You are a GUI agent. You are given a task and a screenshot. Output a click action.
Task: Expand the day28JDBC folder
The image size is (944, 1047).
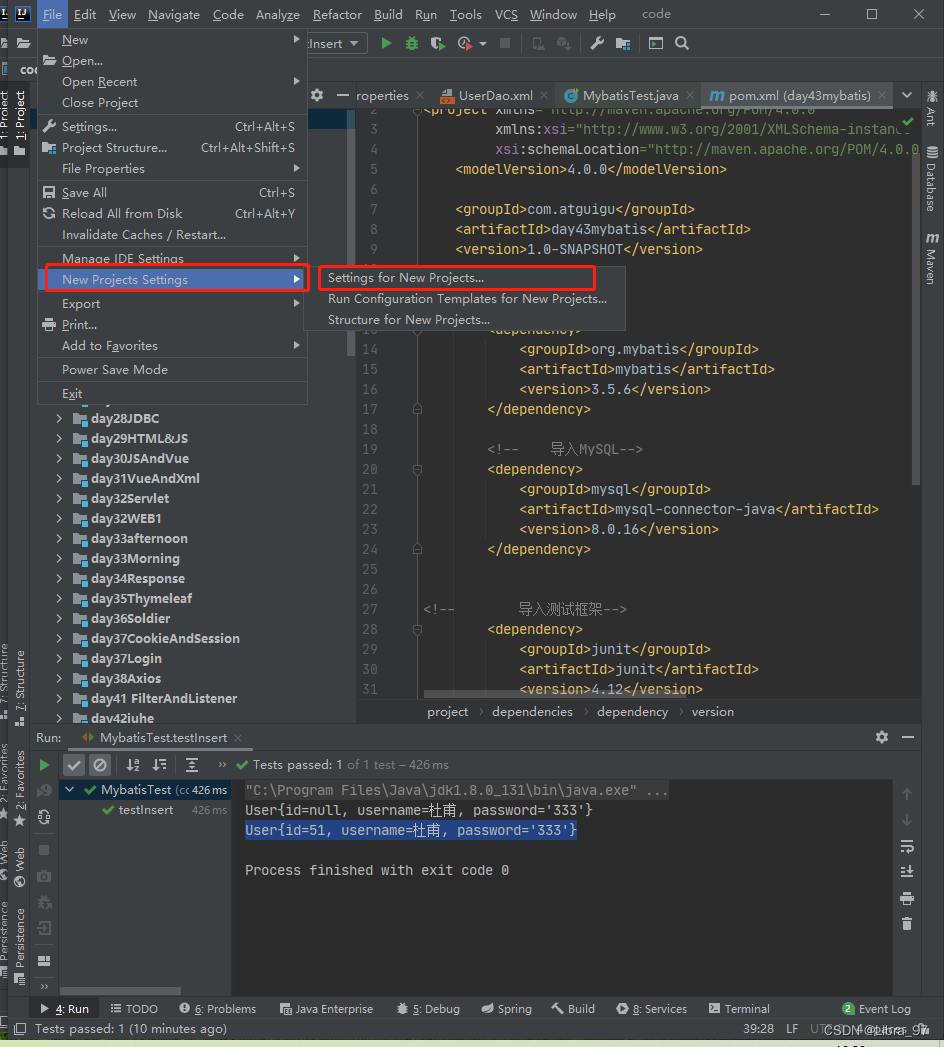59,419
